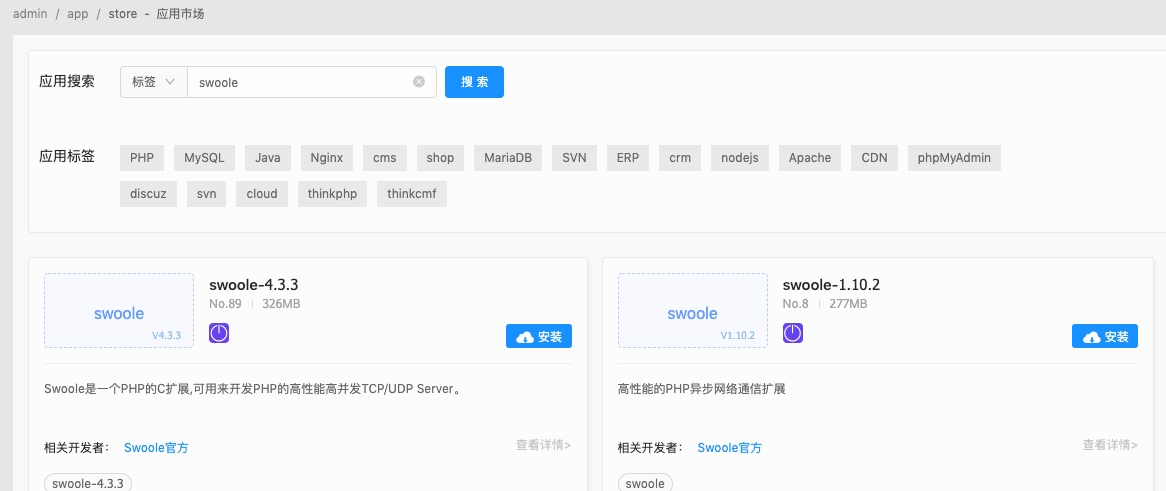Select the lowercase svn tag
Viewport: 1166px width, 491px height.
207,194
